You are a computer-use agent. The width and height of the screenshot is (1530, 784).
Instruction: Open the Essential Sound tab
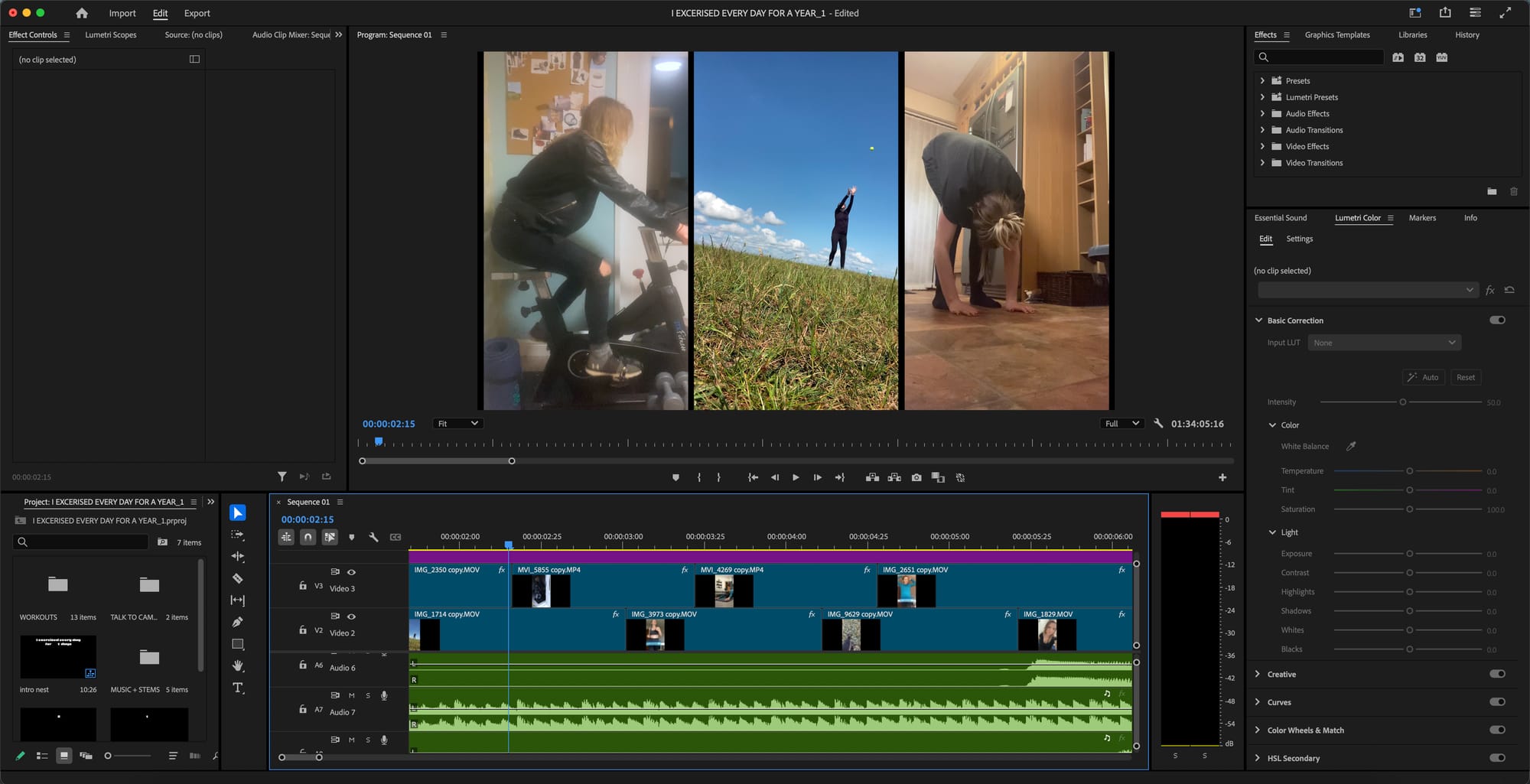[1281, 218]
